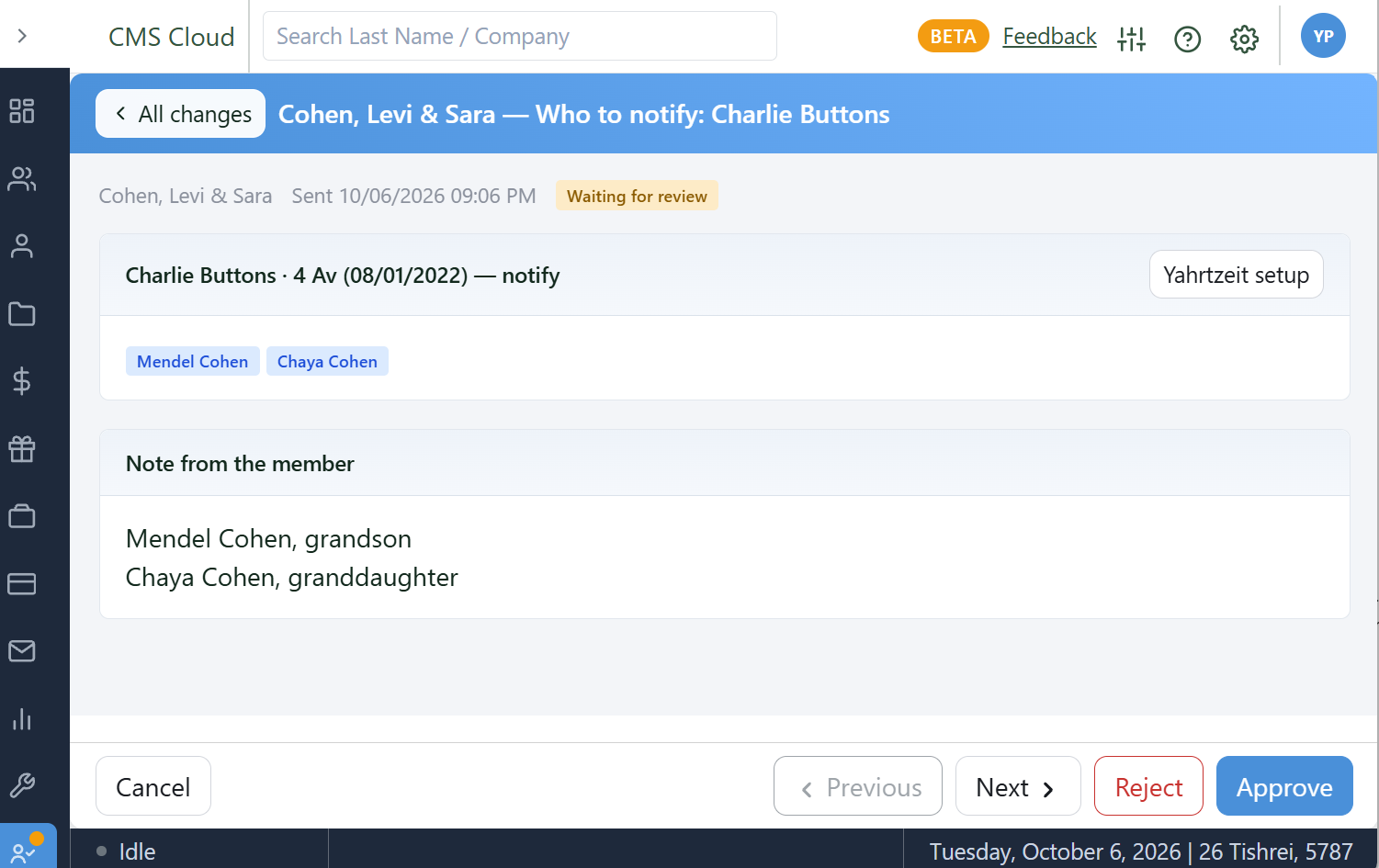Image resolution: width=1379 pixels, height=868 pixels.
Task: Open the dollar sign finance icon
Action: coord(22,381)
